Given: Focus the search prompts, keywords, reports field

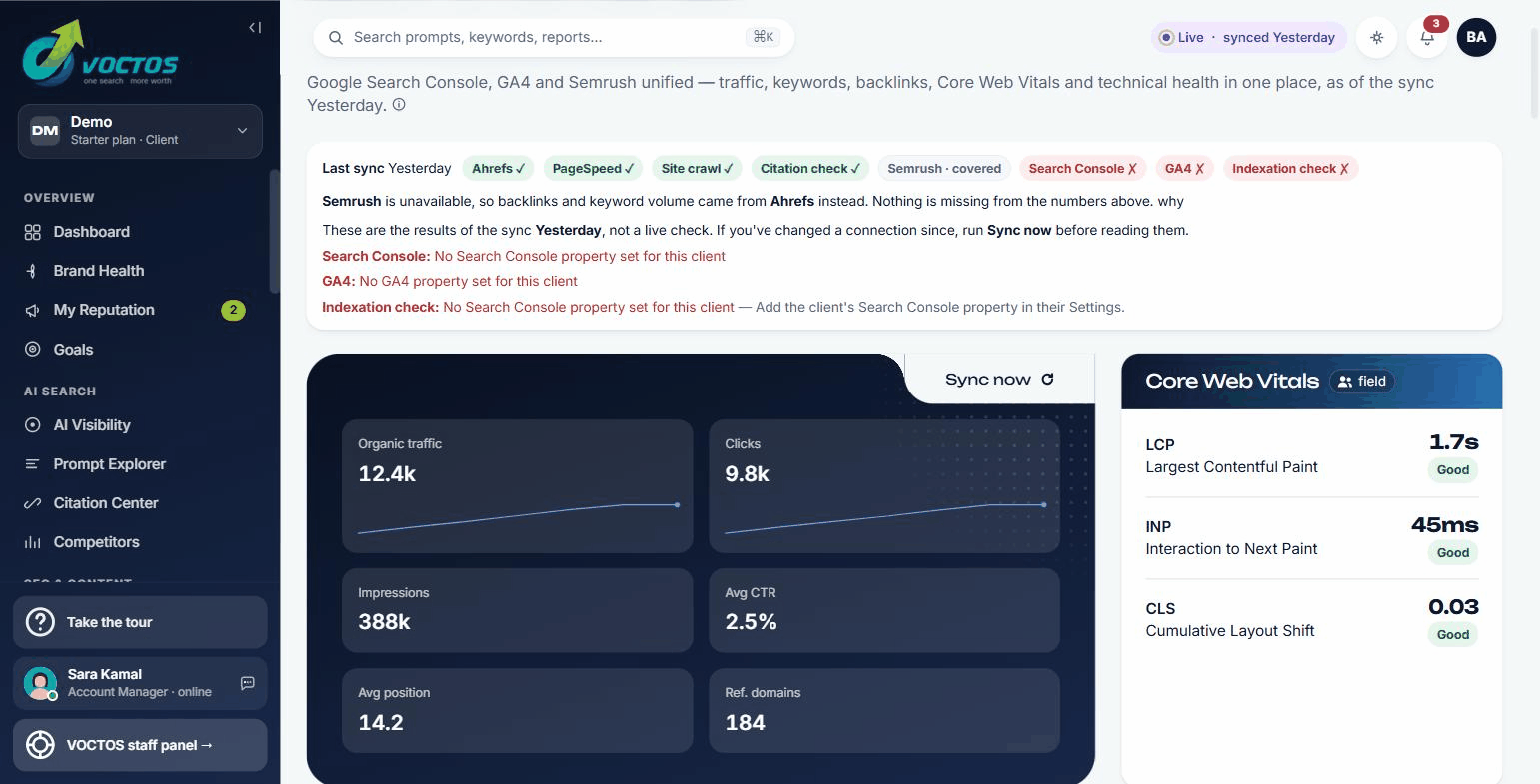Looking at the screenshot, I should [554, 37].
